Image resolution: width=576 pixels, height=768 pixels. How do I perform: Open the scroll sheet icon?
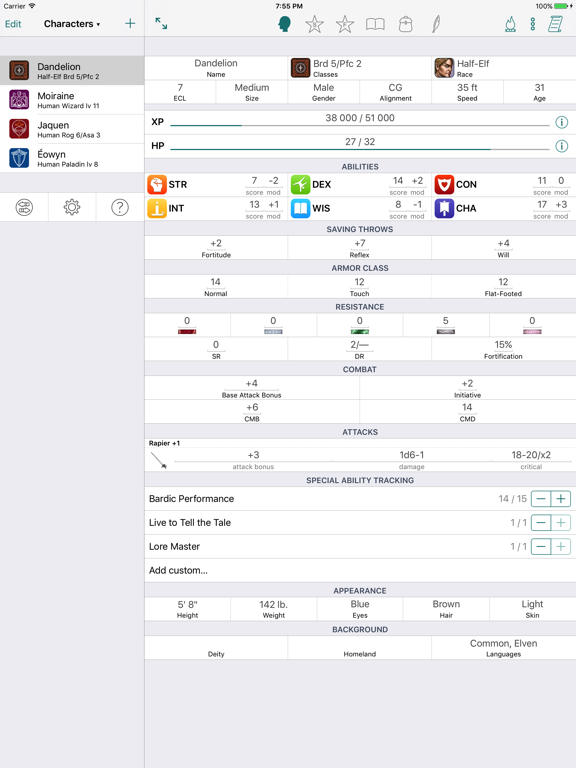(x=555, y=24)
